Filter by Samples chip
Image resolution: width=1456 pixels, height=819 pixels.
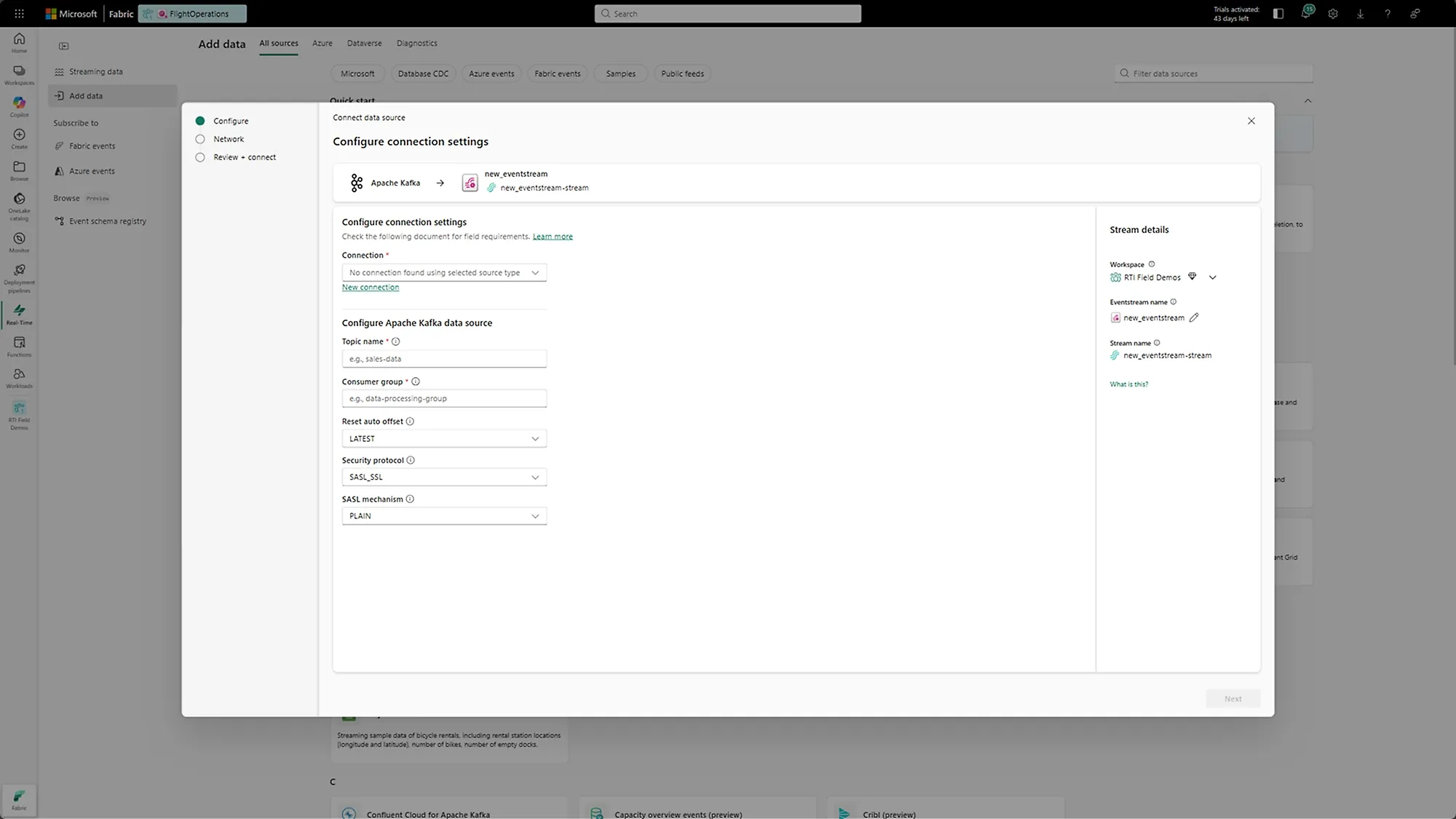[x=621, y=74]
